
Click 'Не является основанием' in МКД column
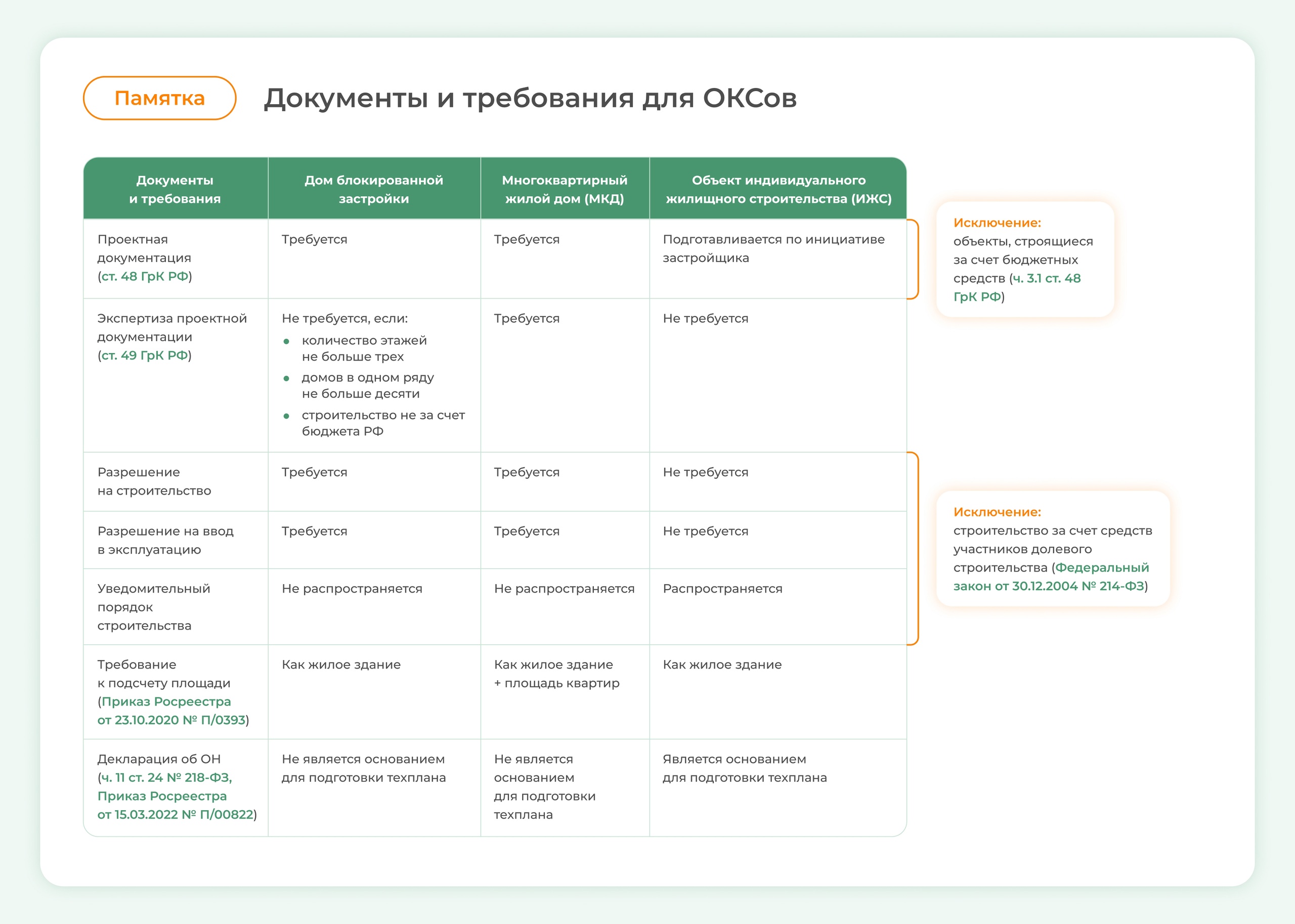(544, 787)
